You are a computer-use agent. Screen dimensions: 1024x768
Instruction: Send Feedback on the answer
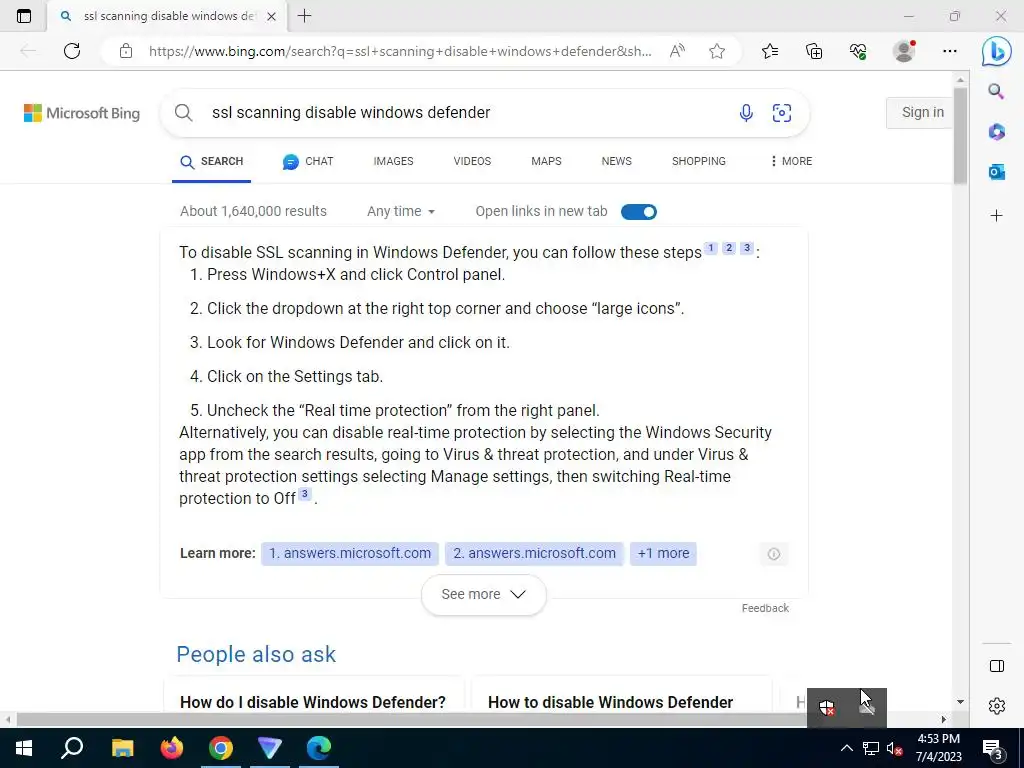click(765, 608)
